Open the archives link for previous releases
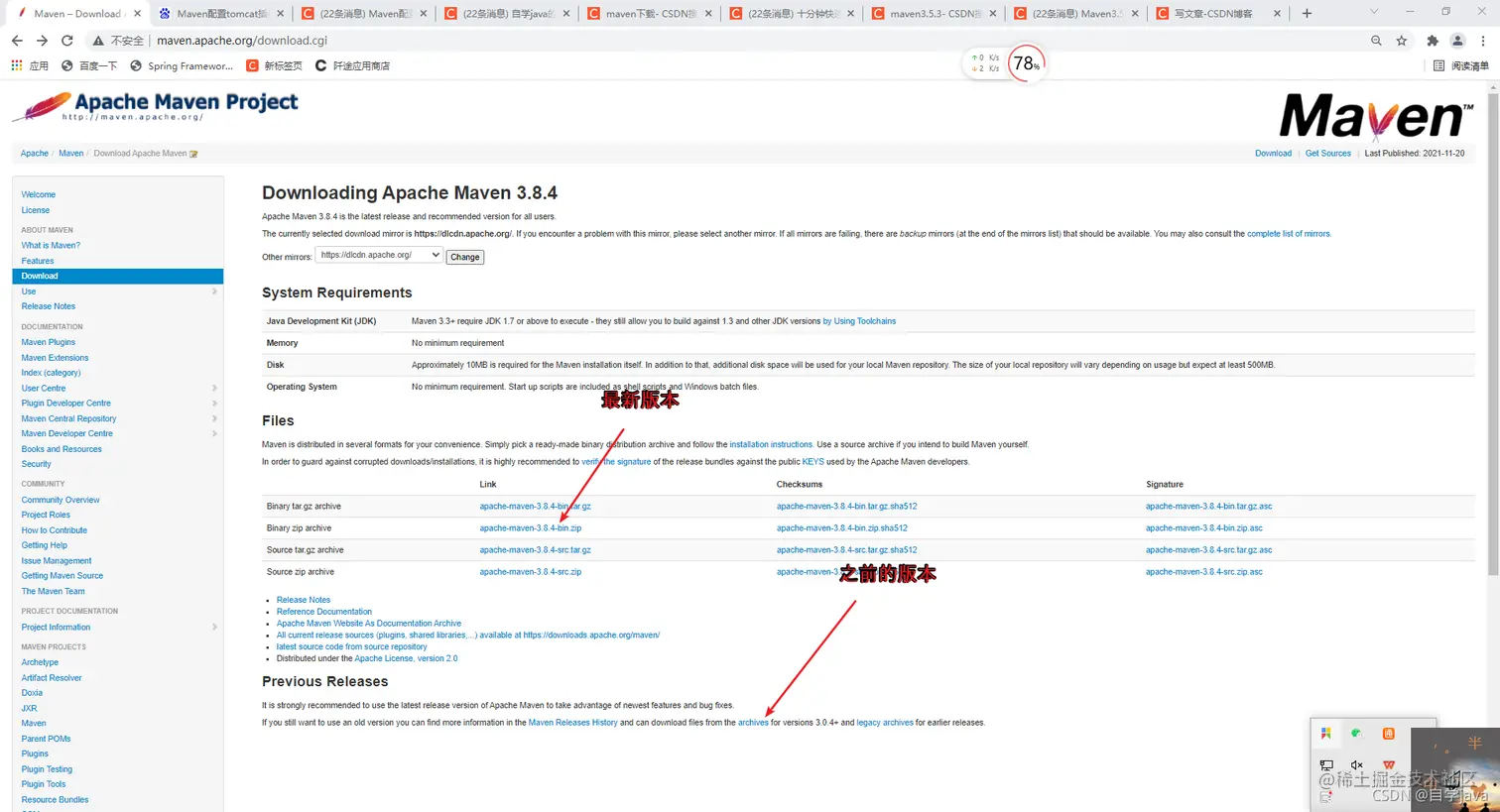 point(753,723)
